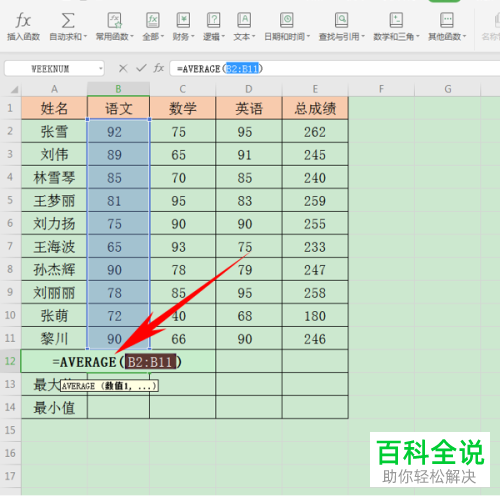Expand the Lookup and Reference (查找与引用) dropdown arrow
This screenshot has height=497, width=500.
click(x=363, y=37)
